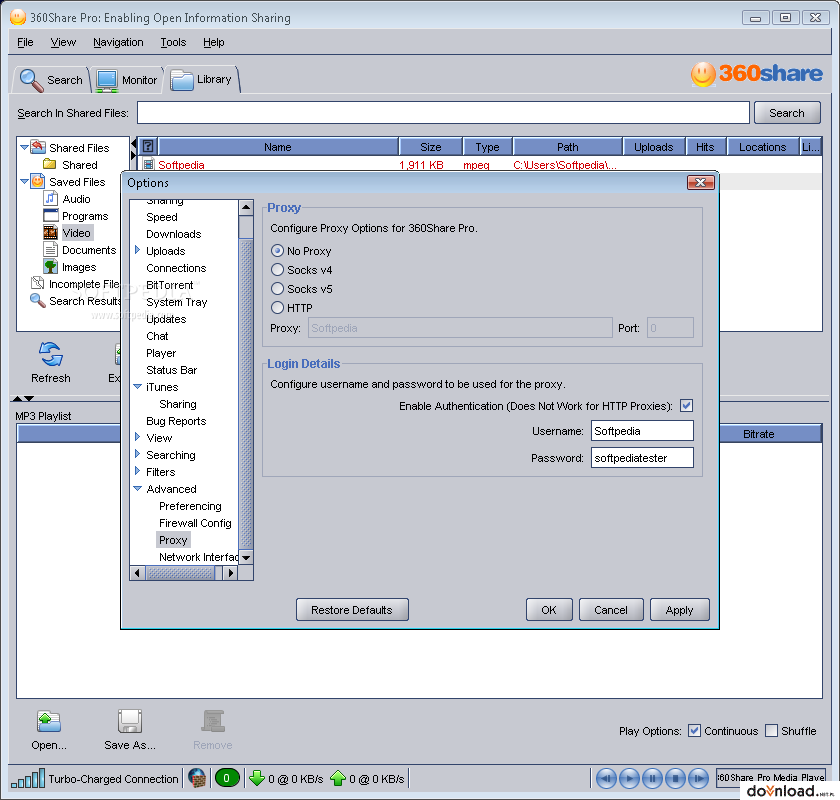Click the Search Results magnifier icon
This screenshot has width=840, height=800.
click(x=38, y=301)
